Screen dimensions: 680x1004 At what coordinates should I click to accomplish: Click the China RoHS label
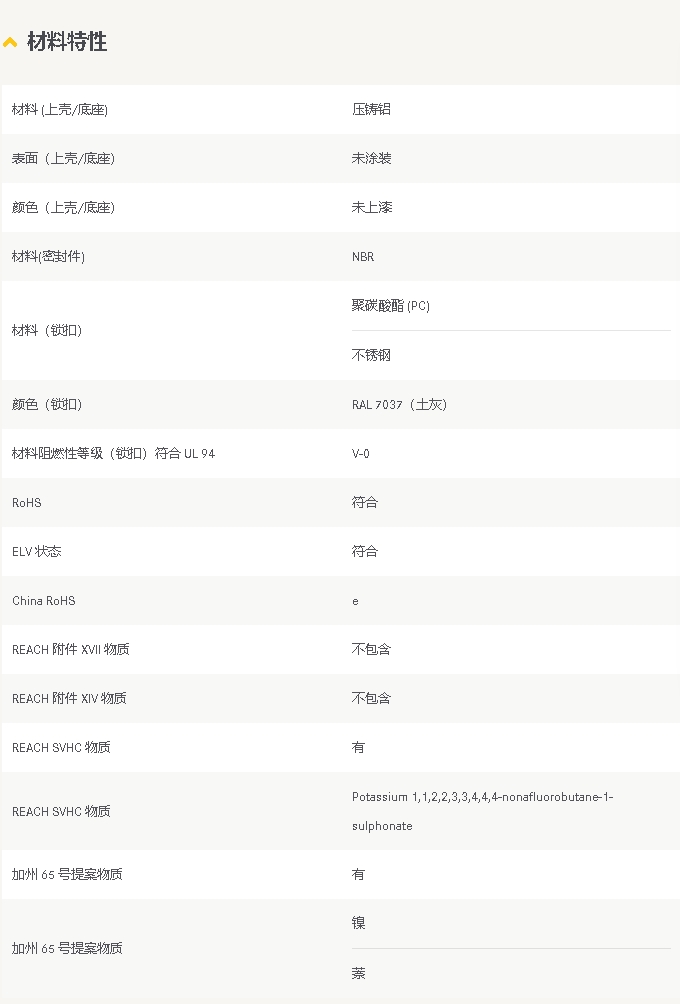tap(44, 601)
